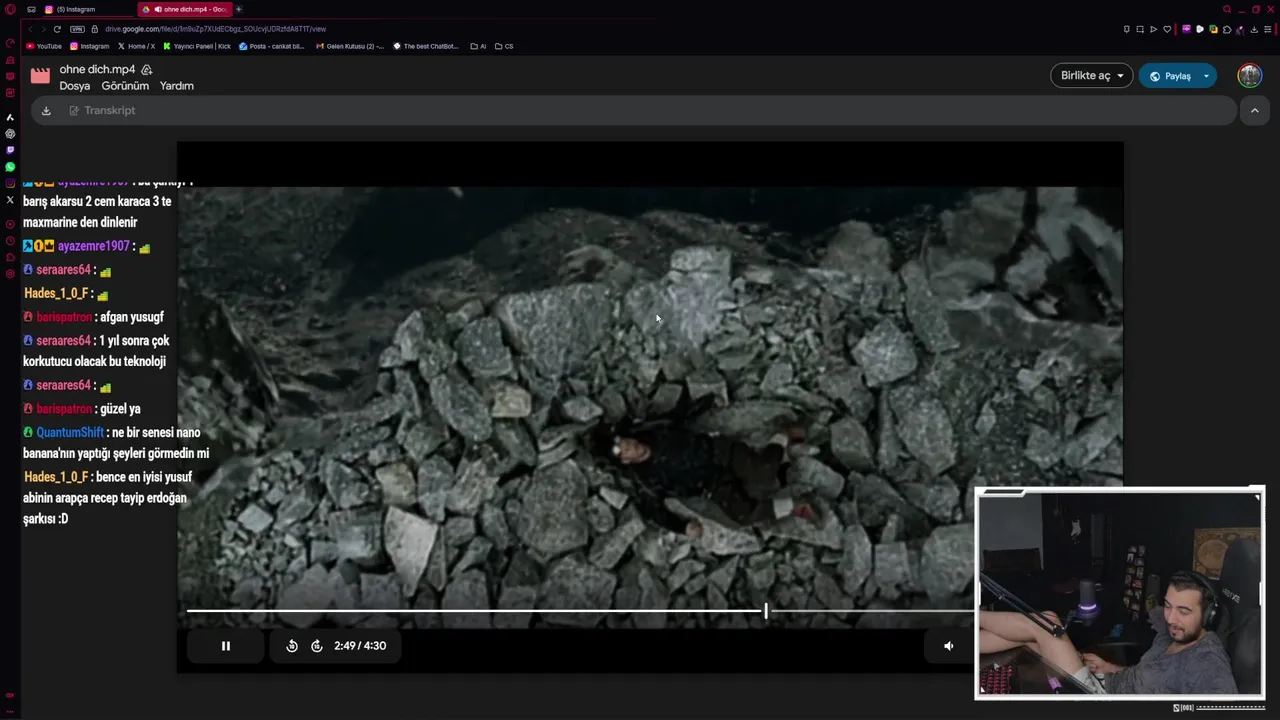Reload the page
This screenshot has width=1280, height=720.
pyautogui.click(x=57, y=29)
